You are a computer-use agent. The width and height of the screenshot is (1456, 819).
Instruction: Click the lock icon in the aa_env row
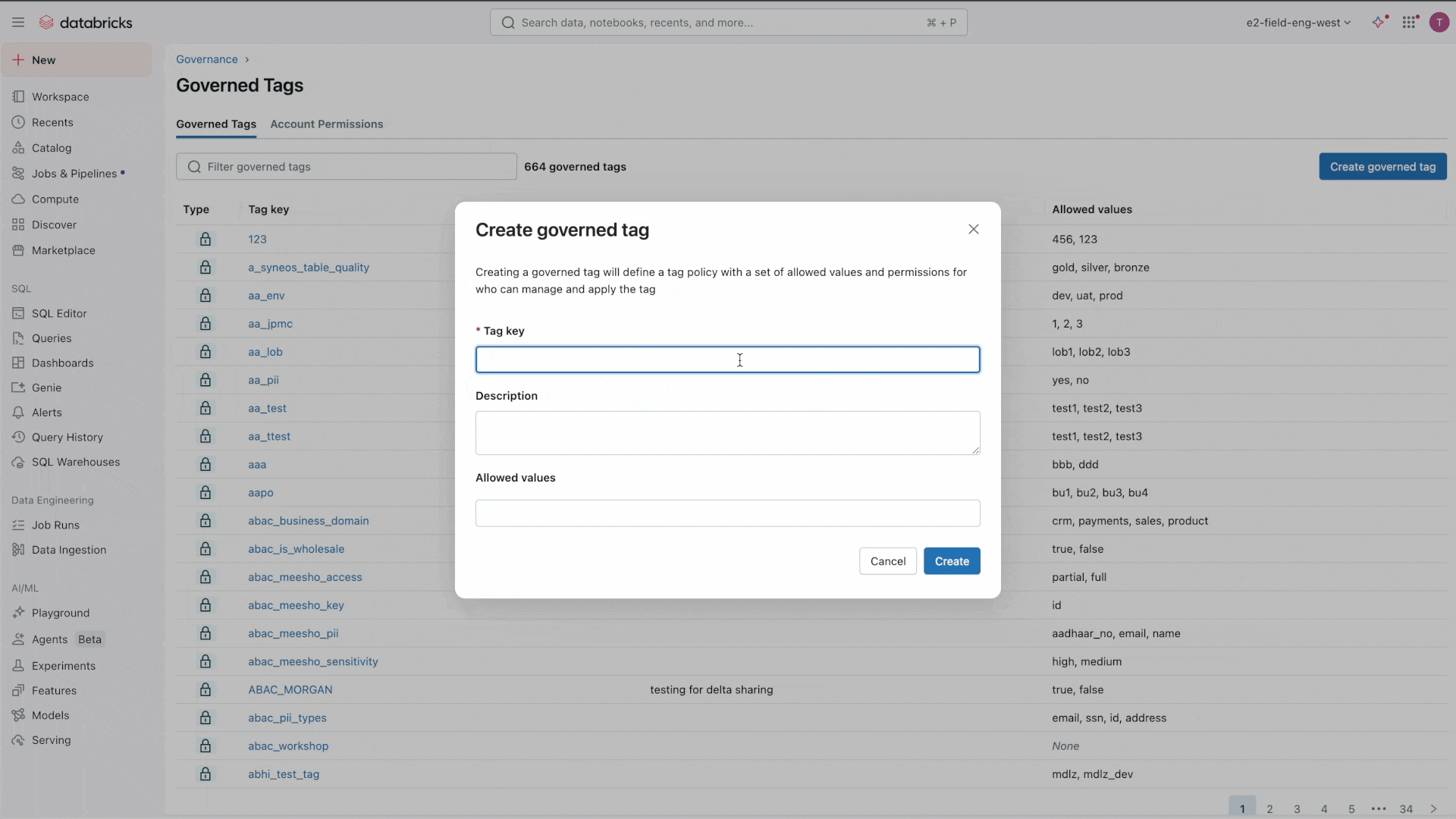click(x=206, y=296)
